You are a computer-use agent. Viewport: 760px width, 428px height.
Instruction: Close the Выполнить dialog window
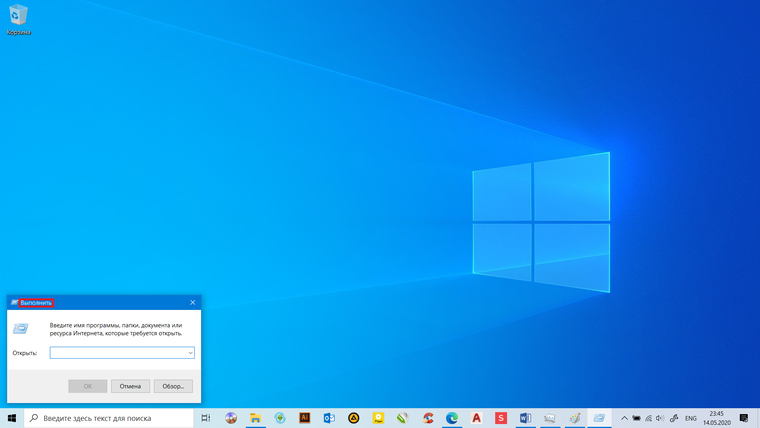click(x=192, y=302)
